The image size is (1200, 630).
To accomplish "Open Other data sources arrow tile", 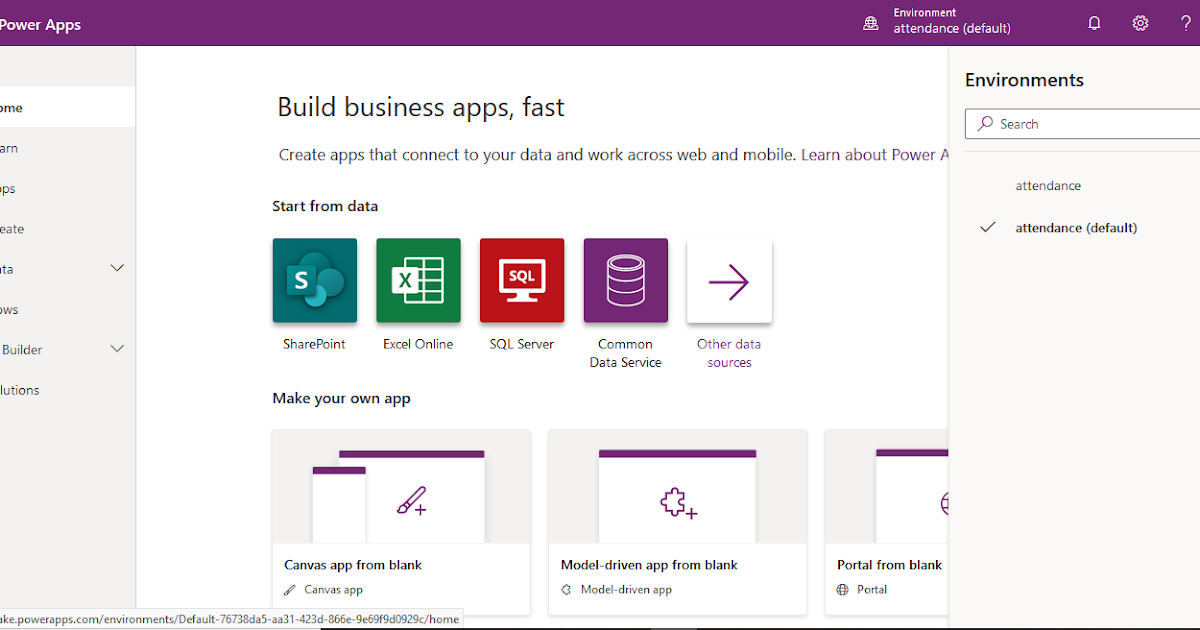I will click(729, 281).
